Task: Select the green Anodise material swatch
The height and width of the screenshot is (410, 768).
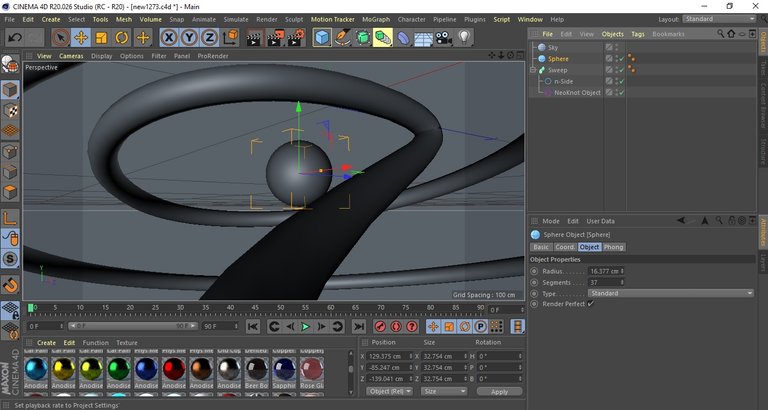Action: point(119,369)
